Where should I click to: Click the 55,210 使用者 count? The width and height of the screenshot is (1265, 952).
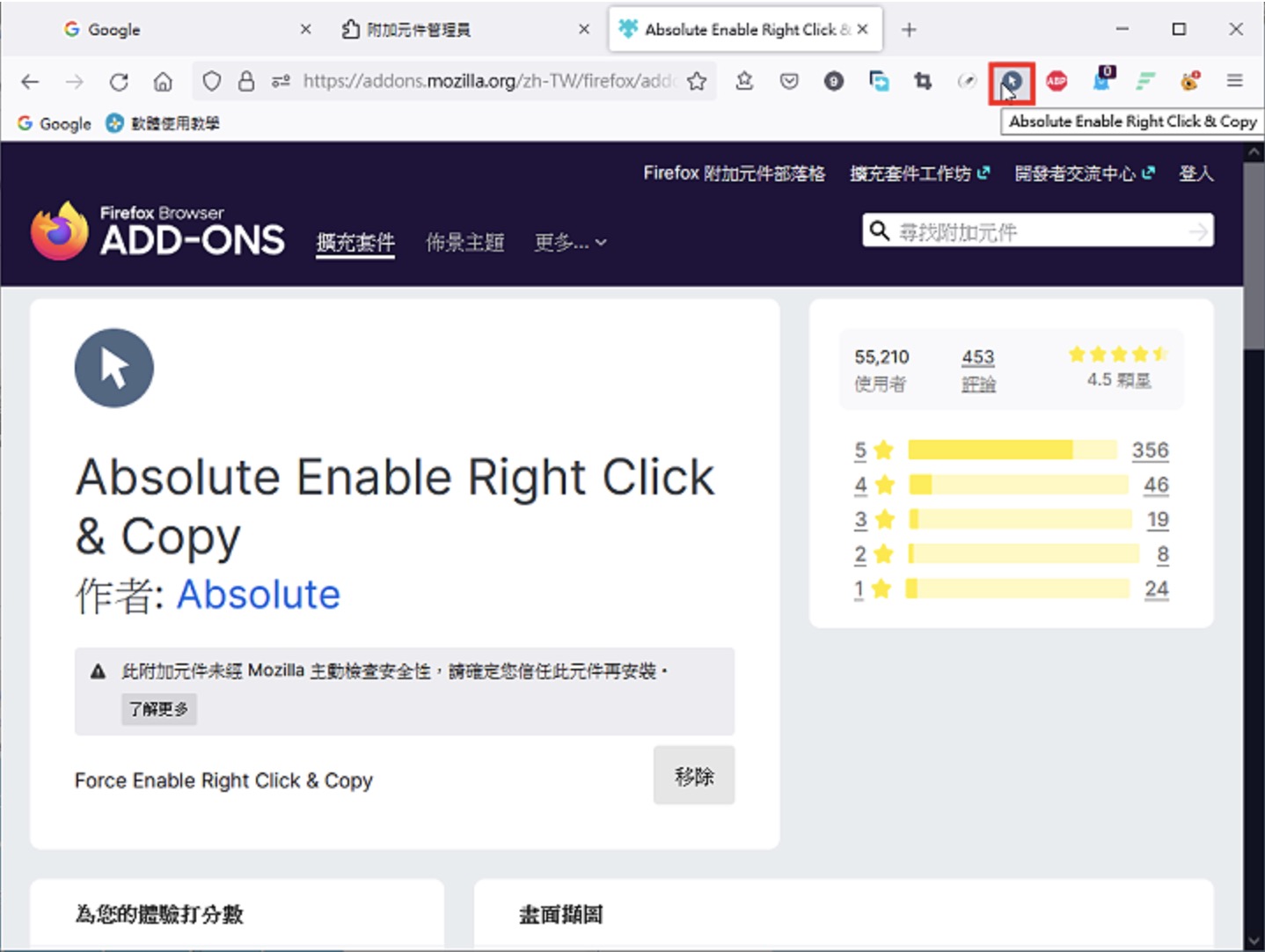tap(881, 370)
